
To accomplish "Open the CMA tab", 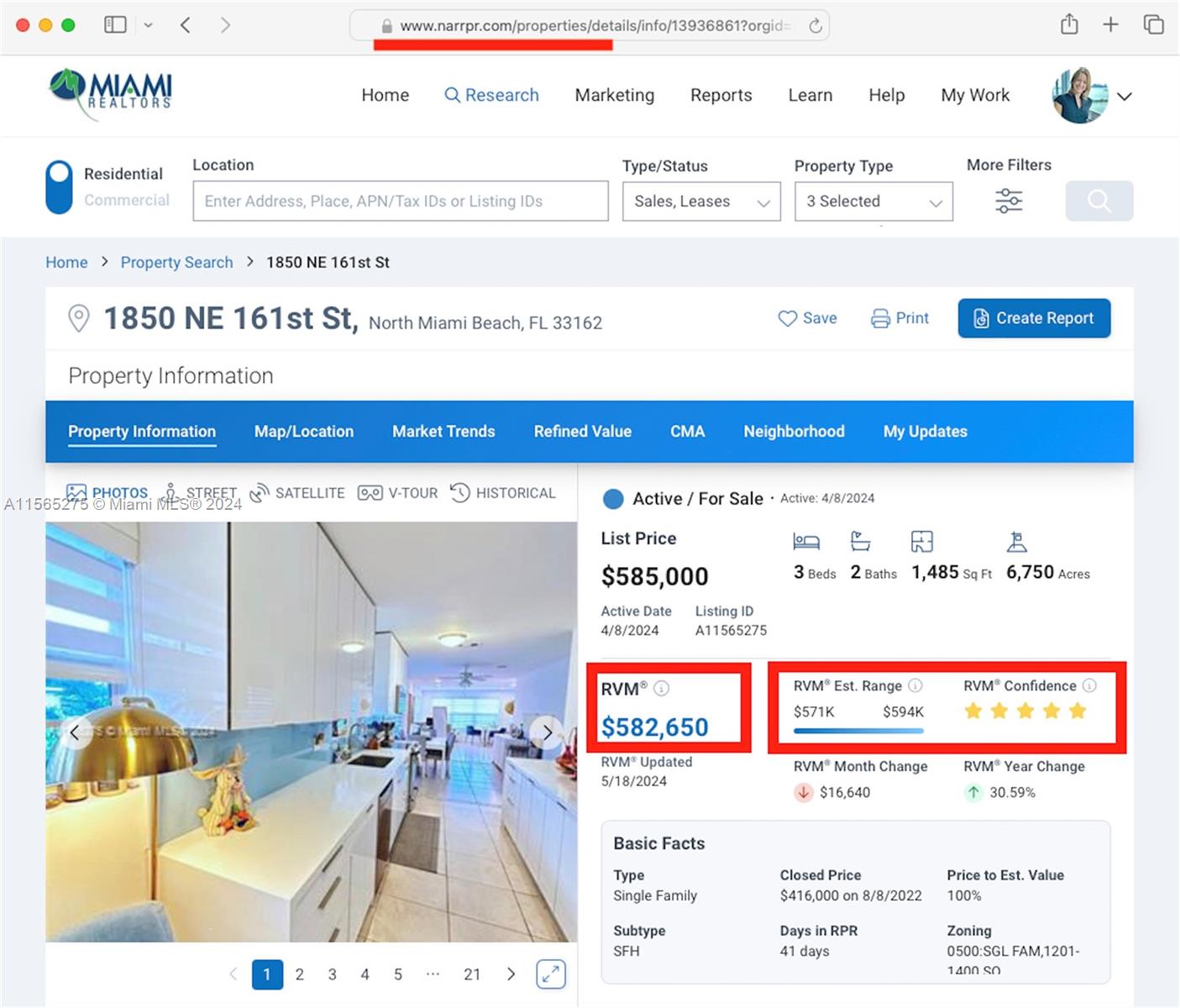I will click(687, 431).
